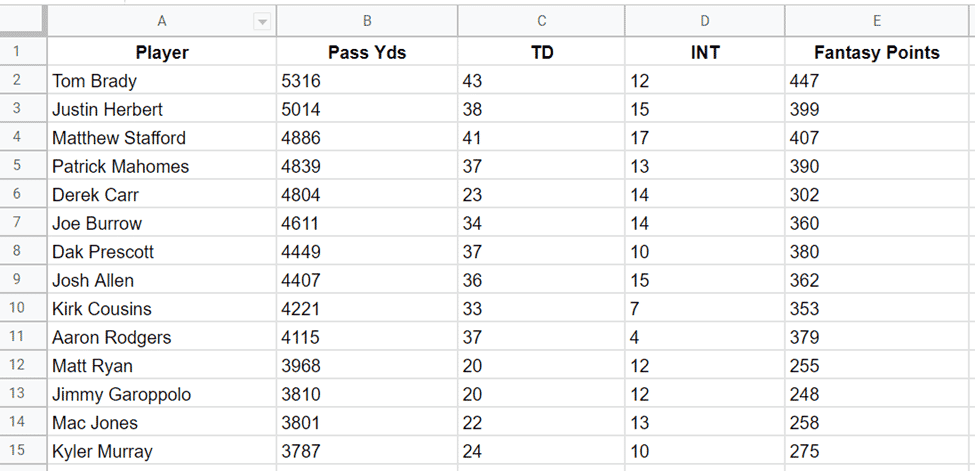Click the "Fantasy Points" header cell
This screenshot has height=471, width=975.
point(879,53)
